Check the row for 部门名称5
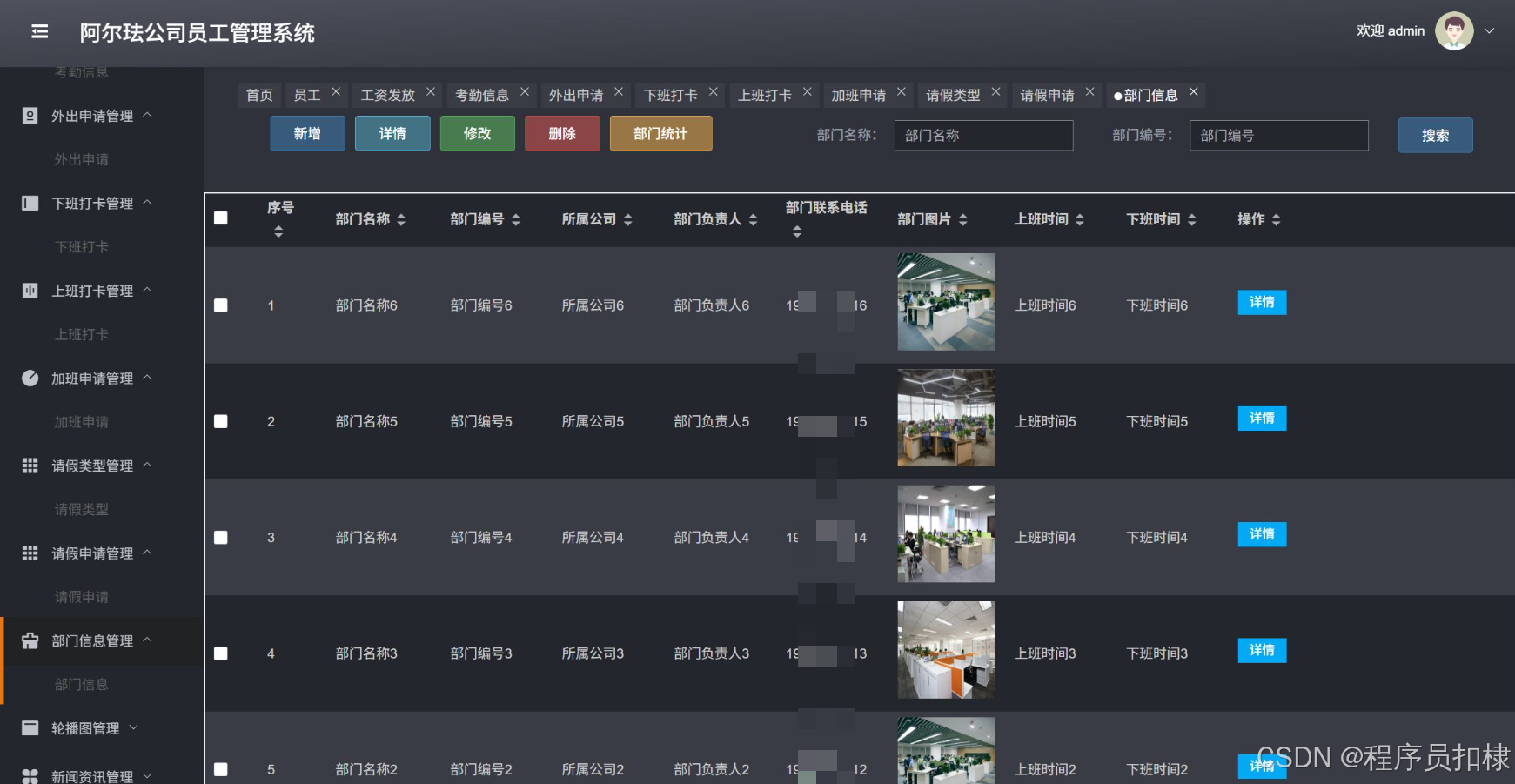The width and height of the screenshot is (1515, 784). (x=221, y=421)
